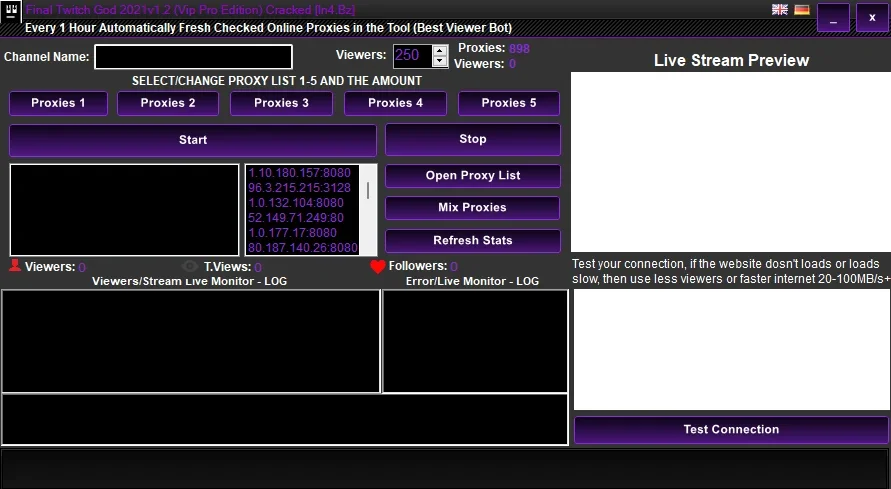Focus the Channel Name input field
The image size is (891, 489).
click(193, 57)
